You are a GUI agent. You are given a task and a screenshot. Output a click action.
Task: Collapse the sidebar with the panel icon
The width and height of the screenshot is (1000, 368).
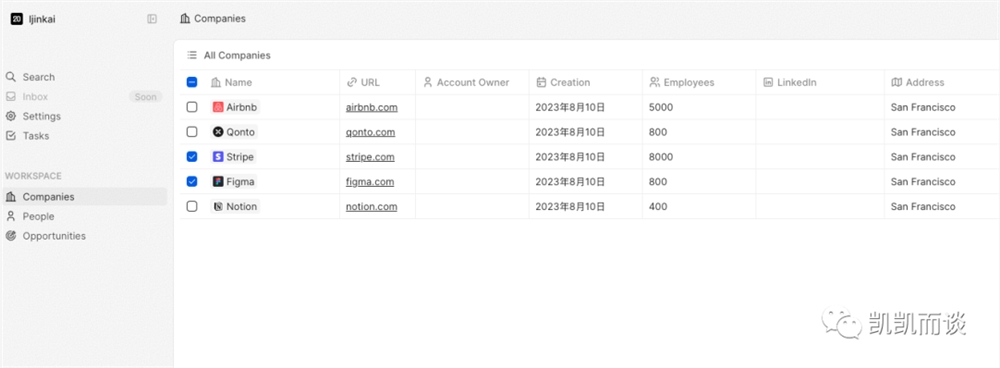(152, 19)
